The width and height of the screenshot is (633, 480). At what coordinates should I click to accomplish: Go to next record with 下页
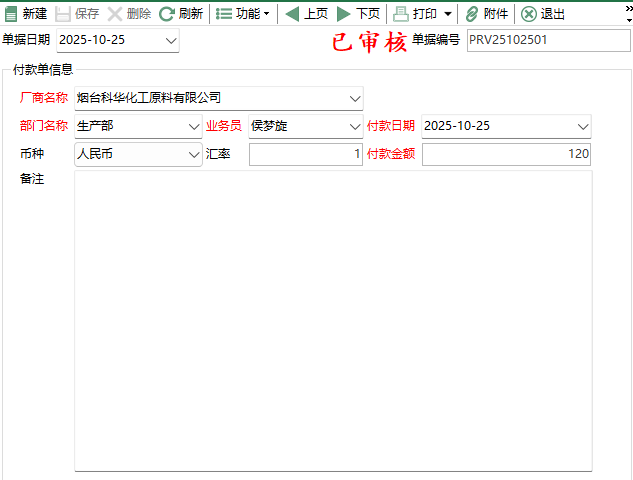click(358, 14)
